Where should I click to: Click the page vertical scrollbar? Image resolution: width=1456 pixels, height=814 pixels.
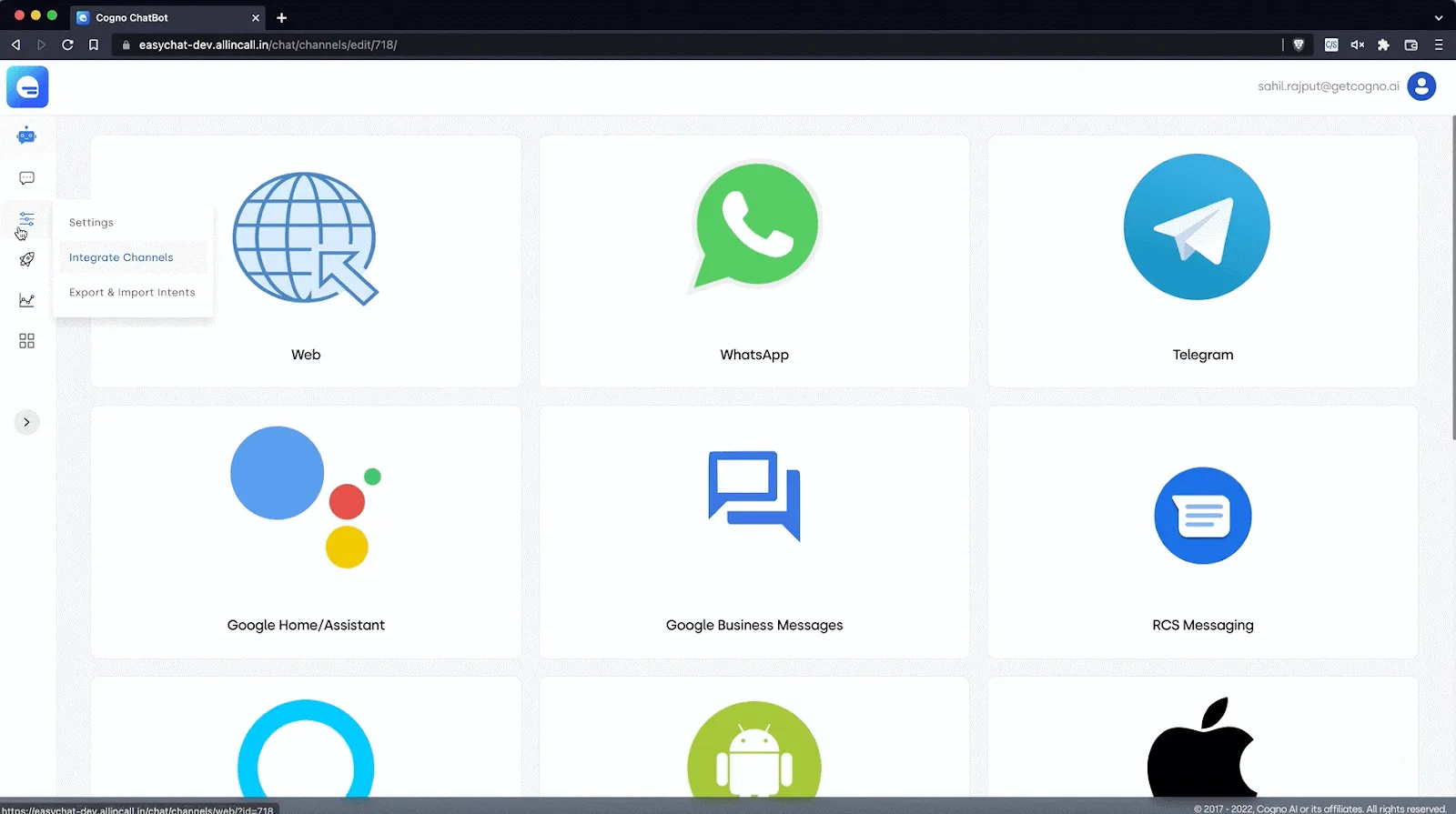click(x=1453, y=277)
